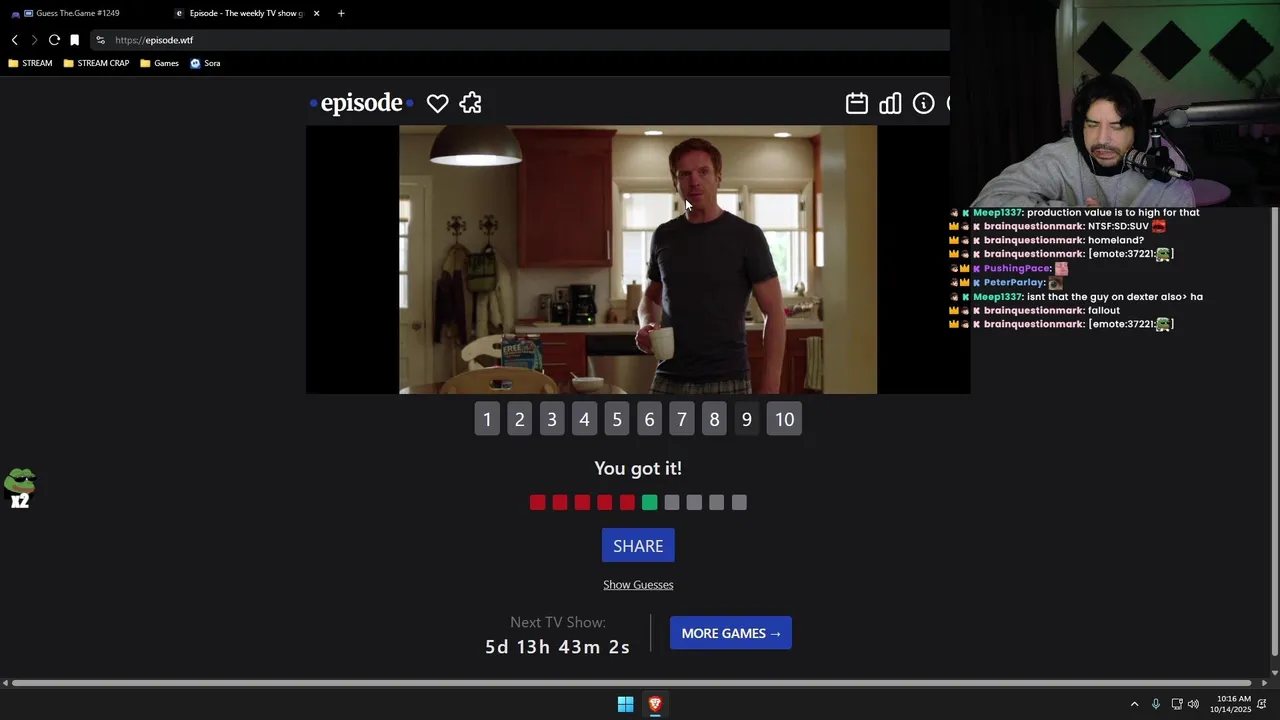Open the volume speaker tray icon

click(1193, 704)
